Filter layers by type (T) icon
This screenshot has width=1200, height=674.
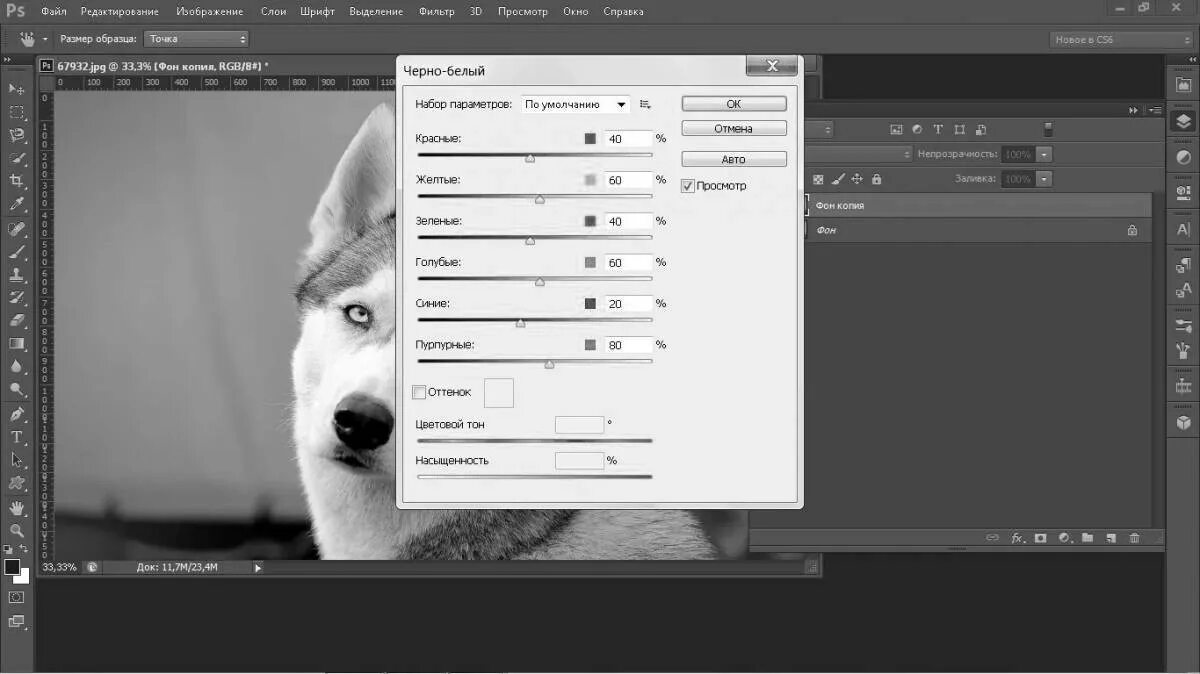tap(938, 129)
